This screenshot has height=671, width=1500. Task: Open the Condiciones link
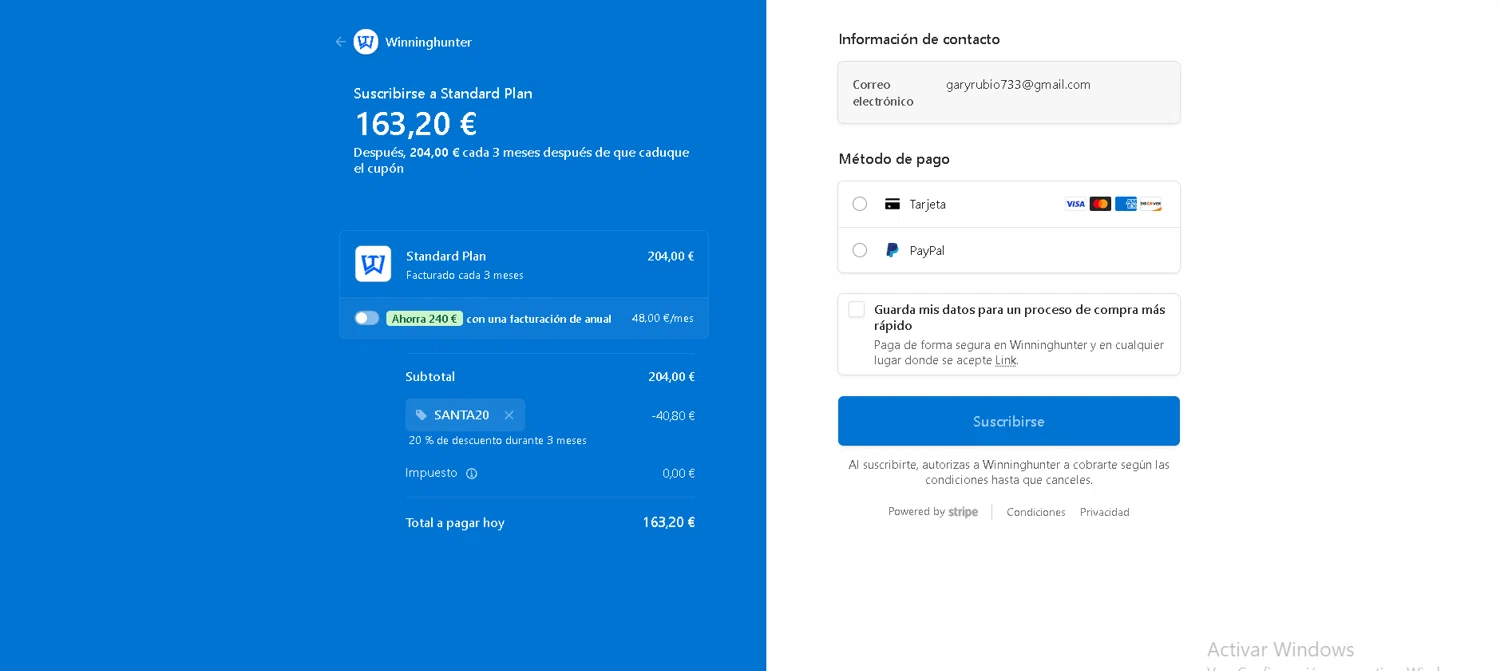(x=1036, y=512)
